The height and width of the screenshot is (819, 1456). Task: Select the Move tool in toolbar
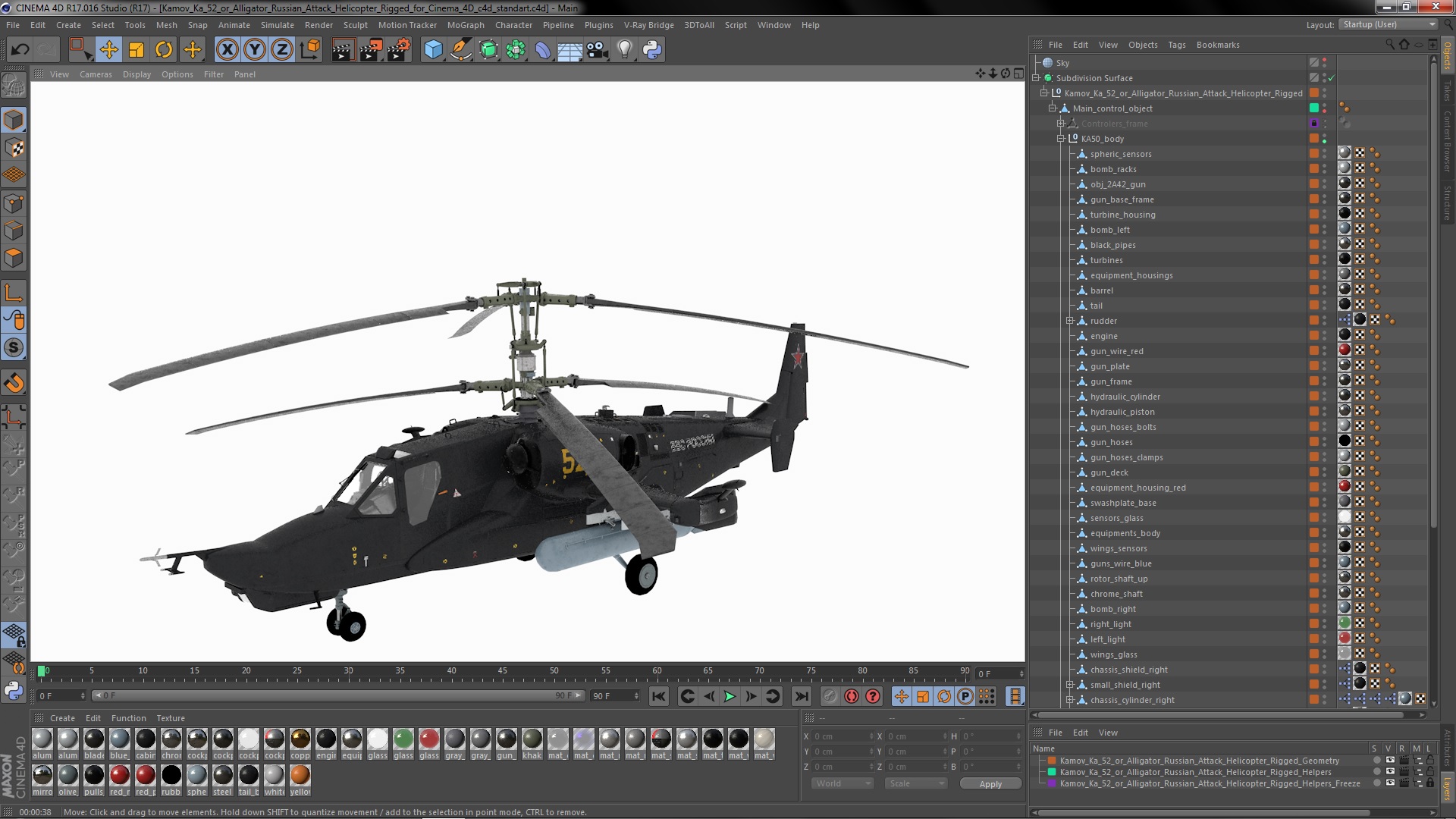[x=109, y=50]
